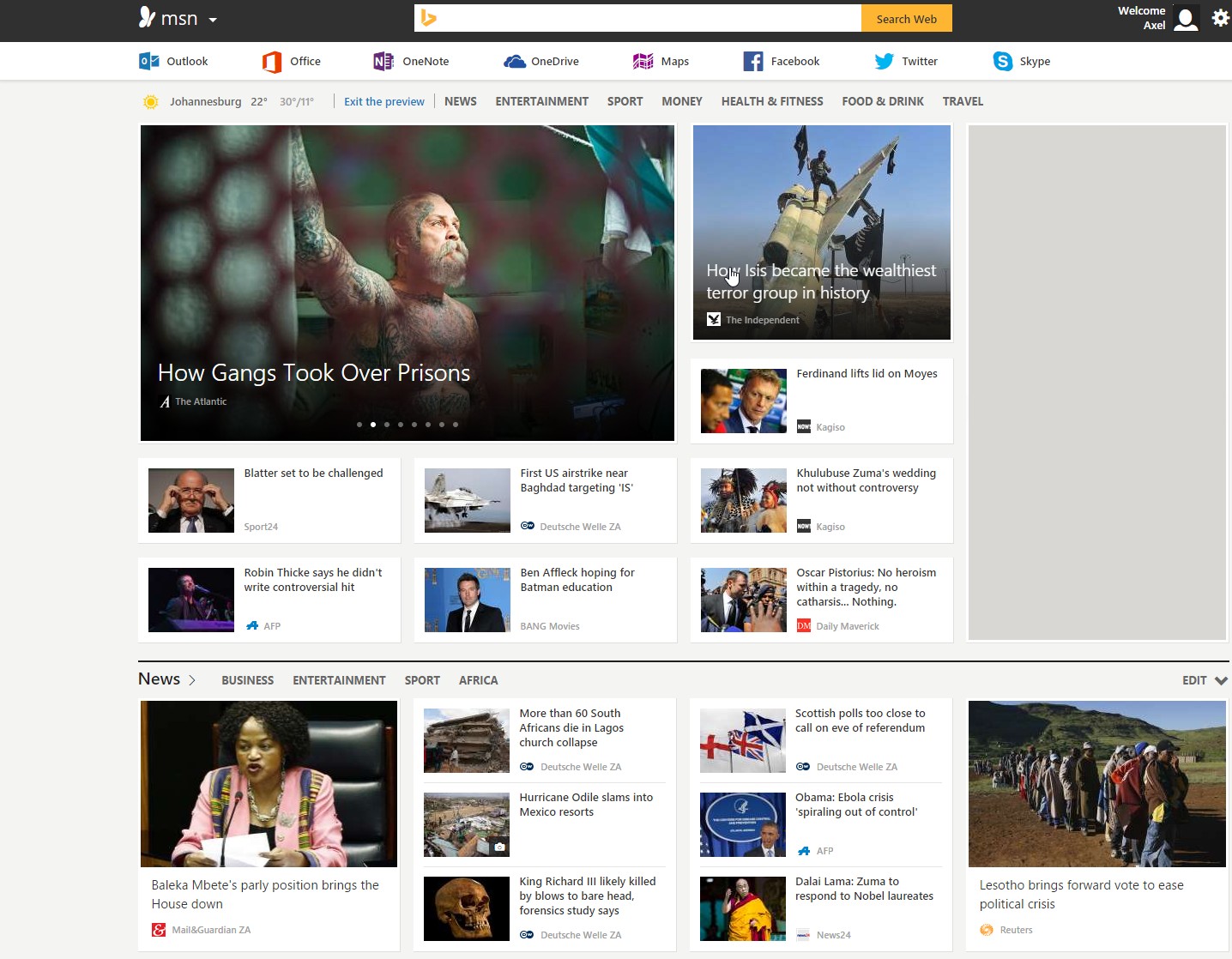Screen dimensions: 1232x959
Task: Open Lagos church collapse article
Action: click(571, 727)
